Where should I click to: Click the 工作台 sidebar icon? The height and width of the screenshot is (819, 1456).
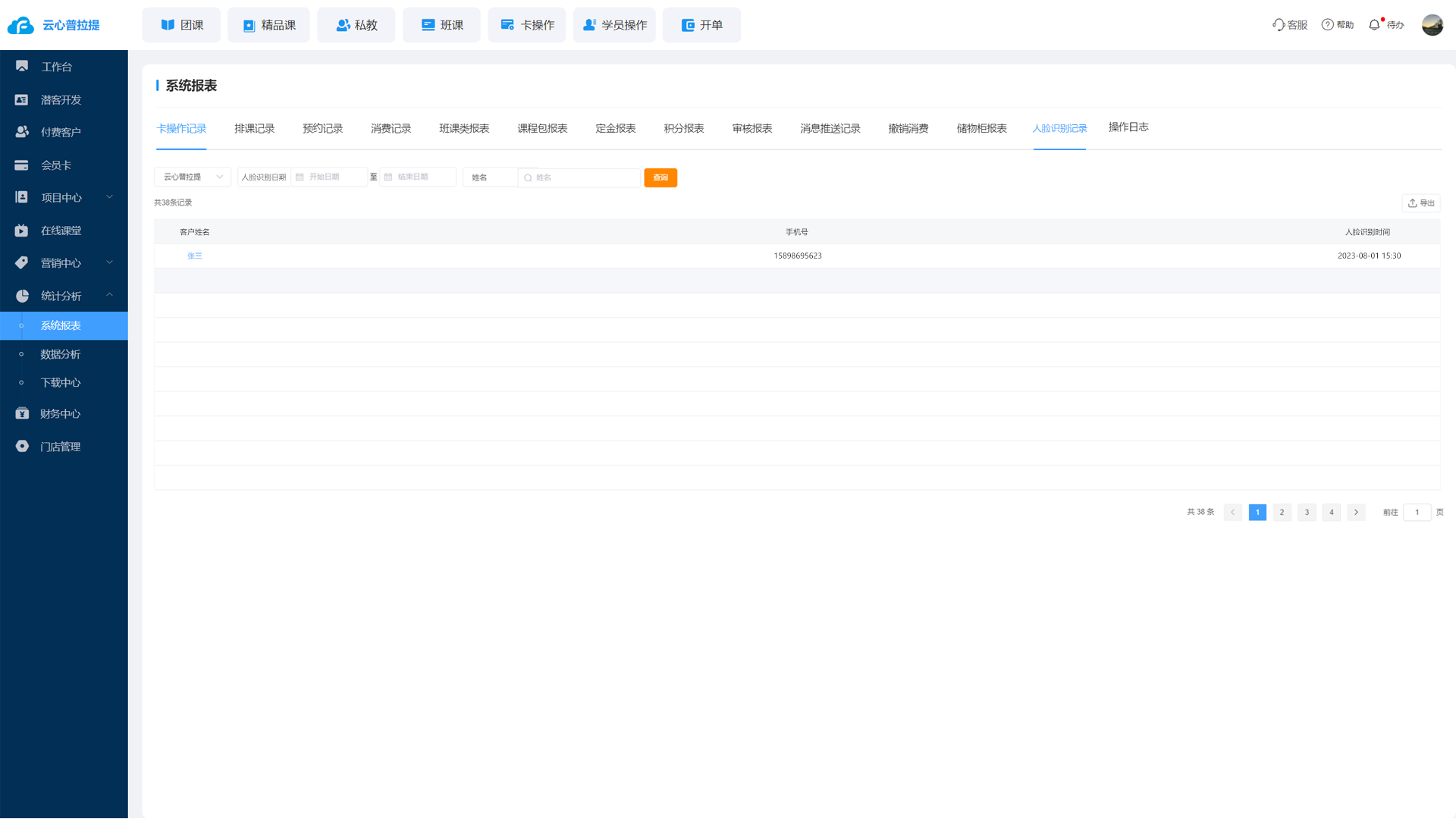click(x=22, y=67)
